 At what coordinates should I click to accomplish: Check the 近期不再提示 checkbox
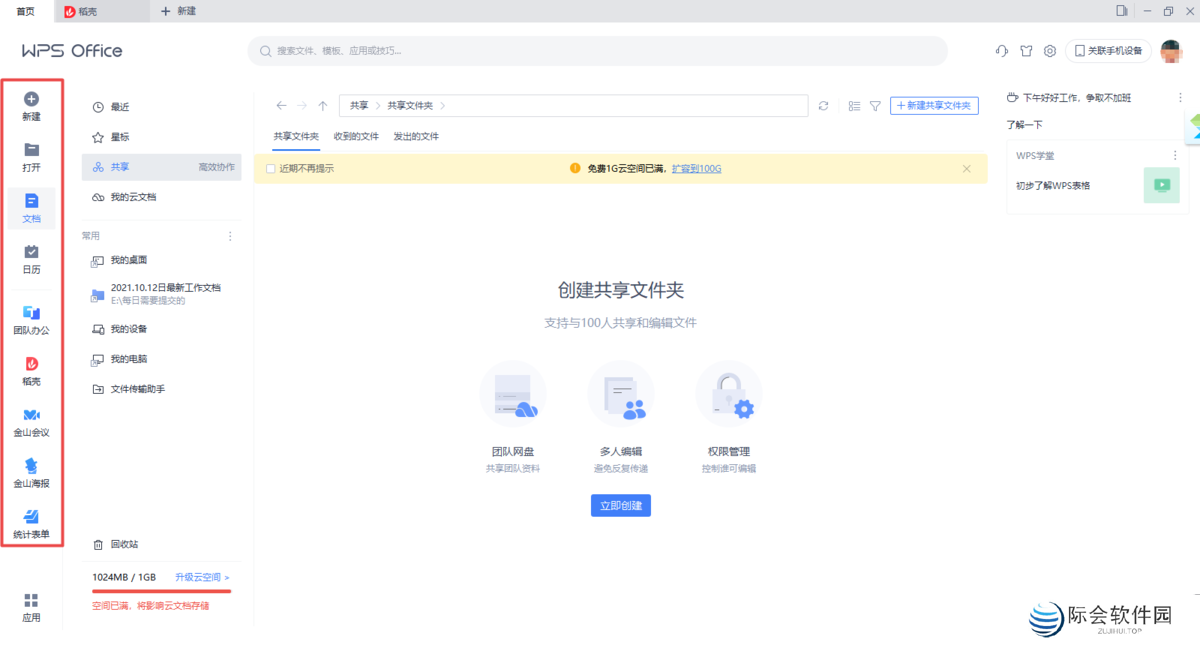pos(271,169)
